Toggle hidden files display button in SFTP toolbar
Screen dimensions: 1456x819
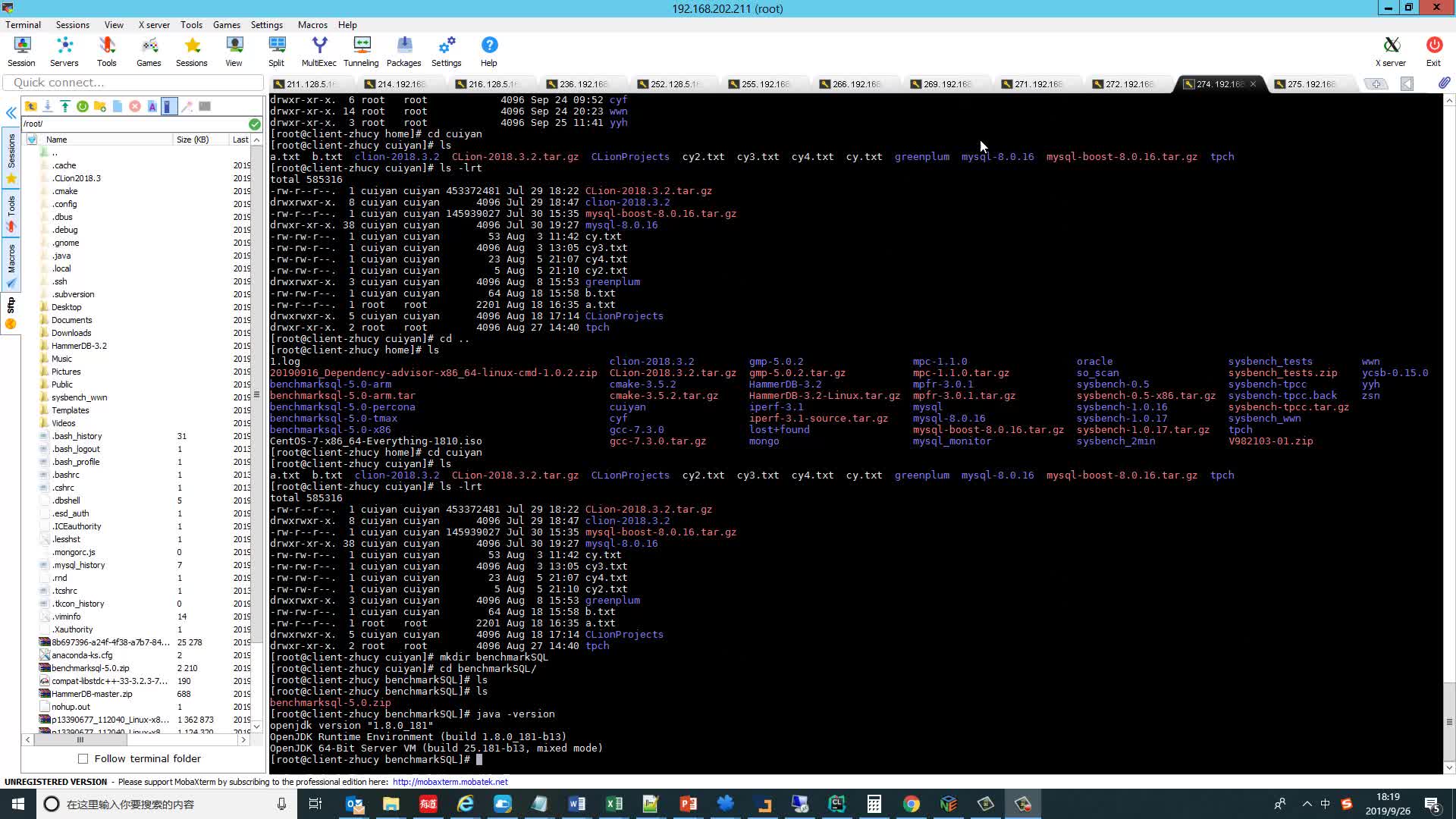(169, 106)
